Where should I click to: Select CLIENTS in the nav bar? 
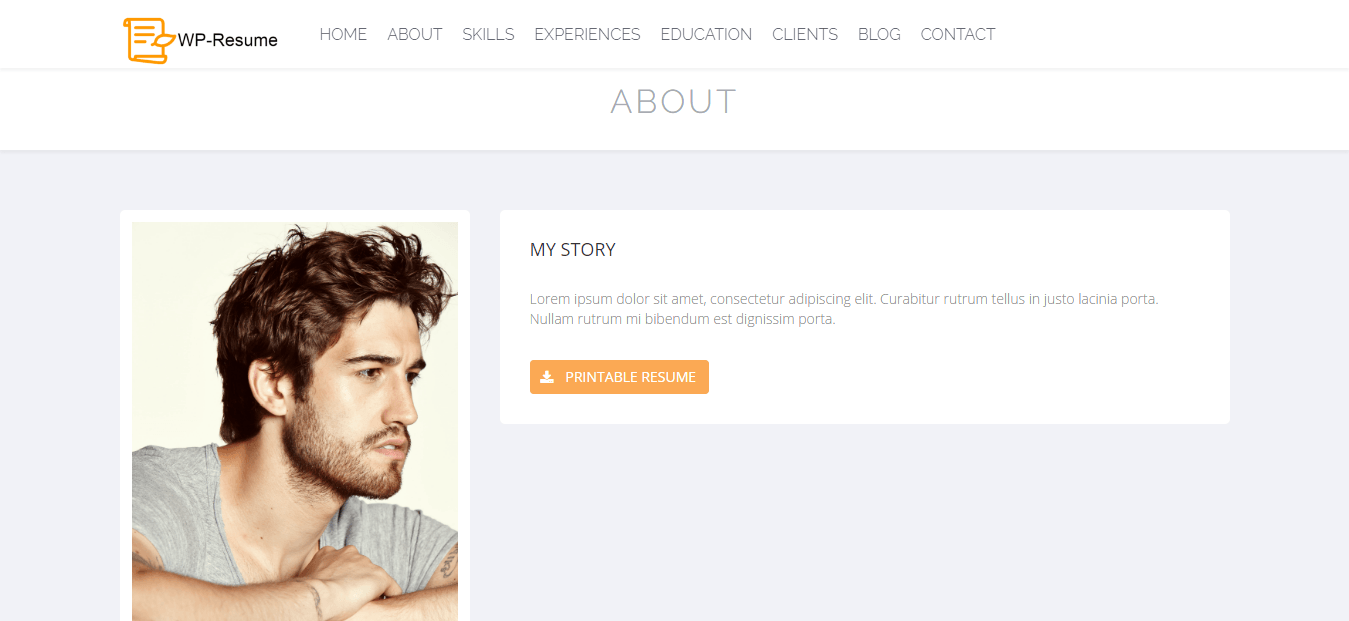click(805, 34)
